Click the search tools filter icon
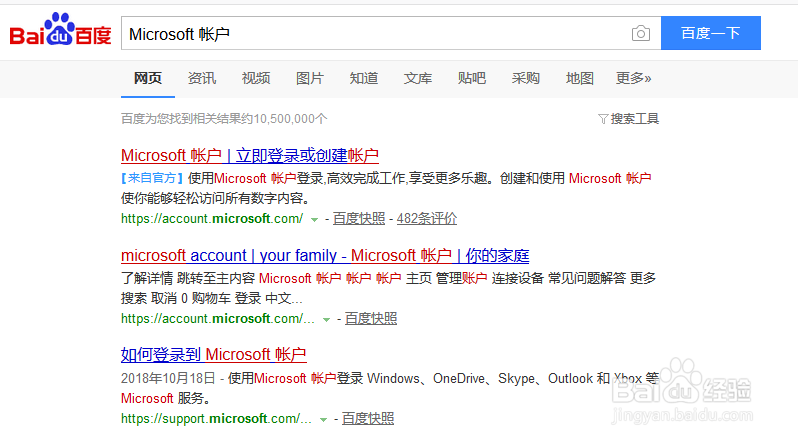798x443 pixels. [603, 119]
